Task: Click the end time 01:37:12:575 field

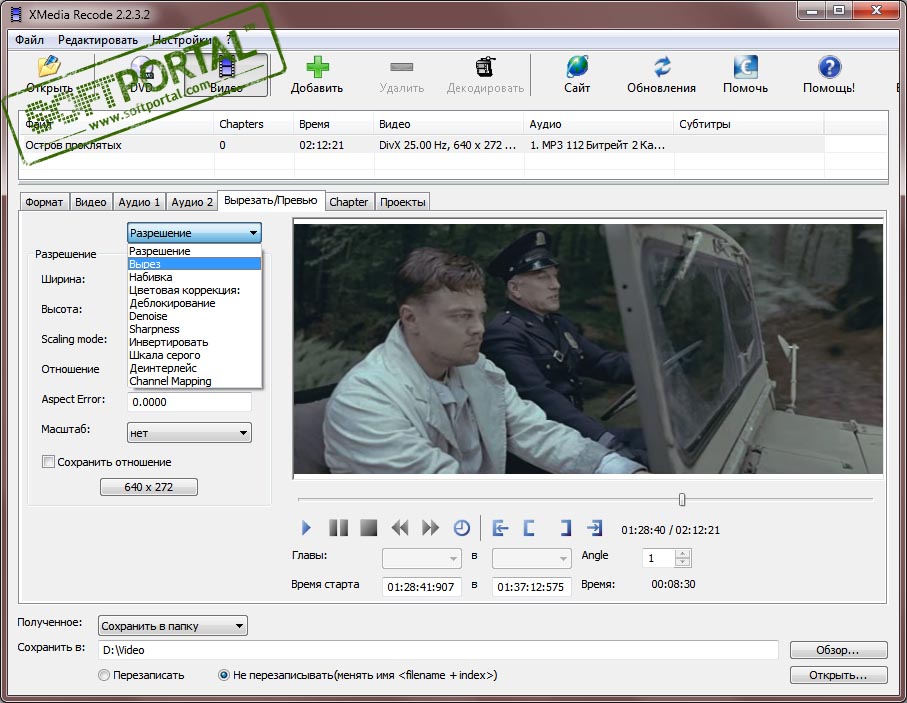Action: click(x=532, y=587)
